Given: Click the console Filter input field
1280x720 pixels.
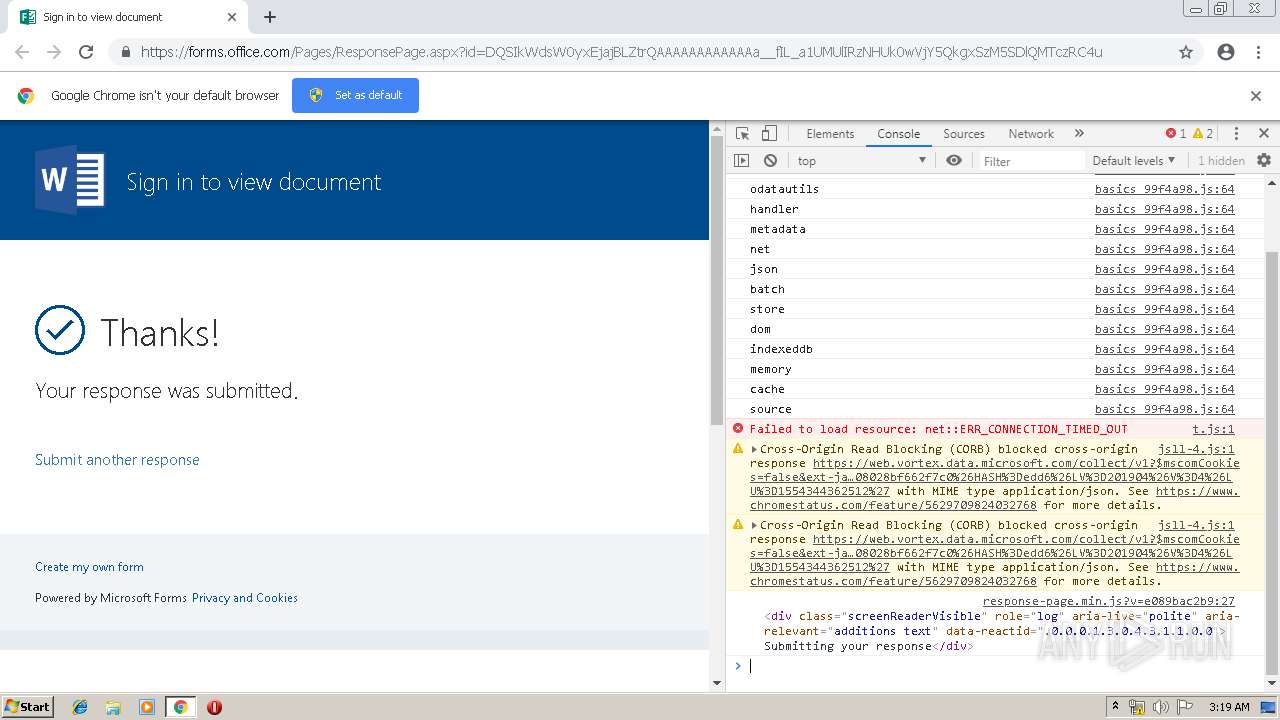Looking at the screenshot, I should pos(1030,161).
